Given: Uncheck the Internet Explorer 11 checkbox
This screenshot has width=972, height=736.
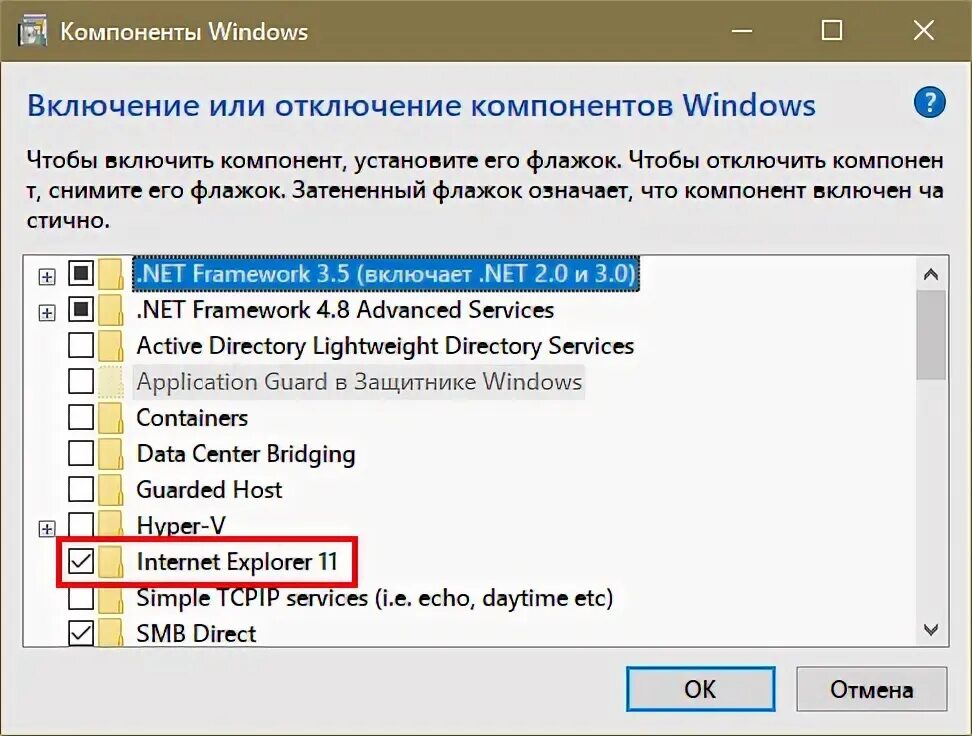Looking at the screenshot, I should click(x=81, y=562).
